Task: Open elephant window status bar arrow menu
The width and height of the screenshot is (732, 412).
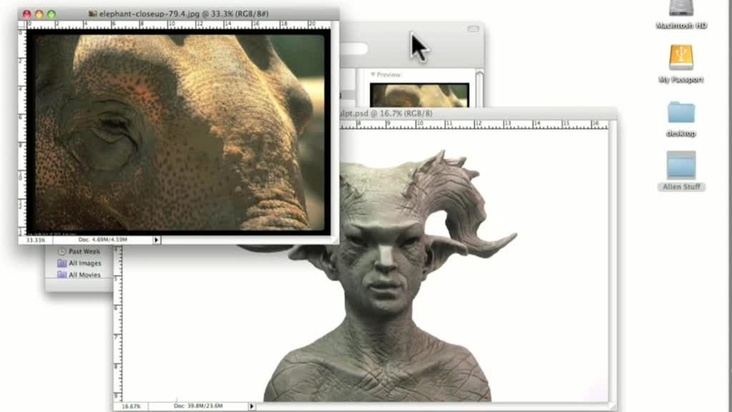Action: coord(156,240)
